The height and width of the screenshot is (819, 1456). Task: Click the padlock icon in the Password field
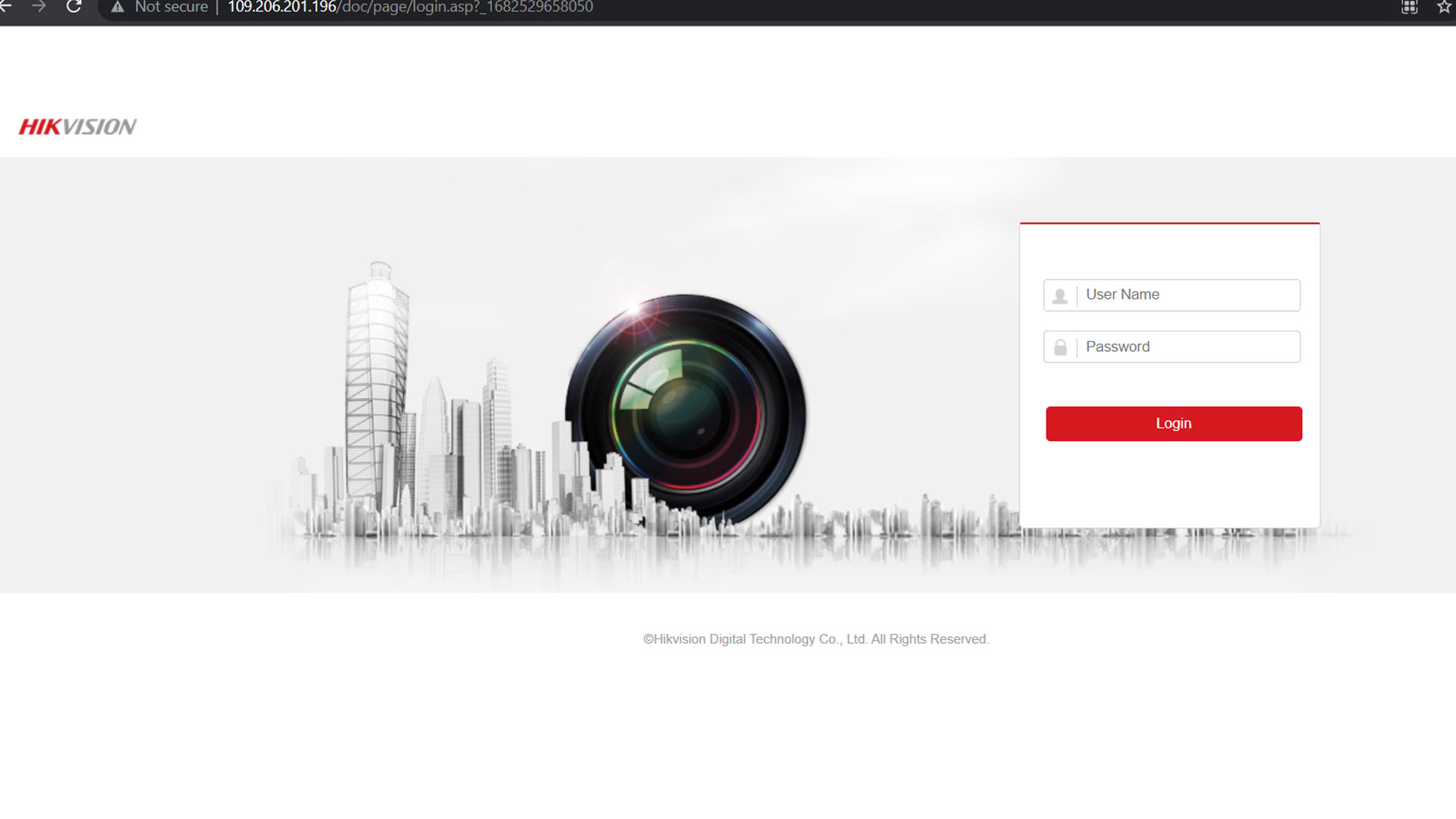tap(1060, 347)
